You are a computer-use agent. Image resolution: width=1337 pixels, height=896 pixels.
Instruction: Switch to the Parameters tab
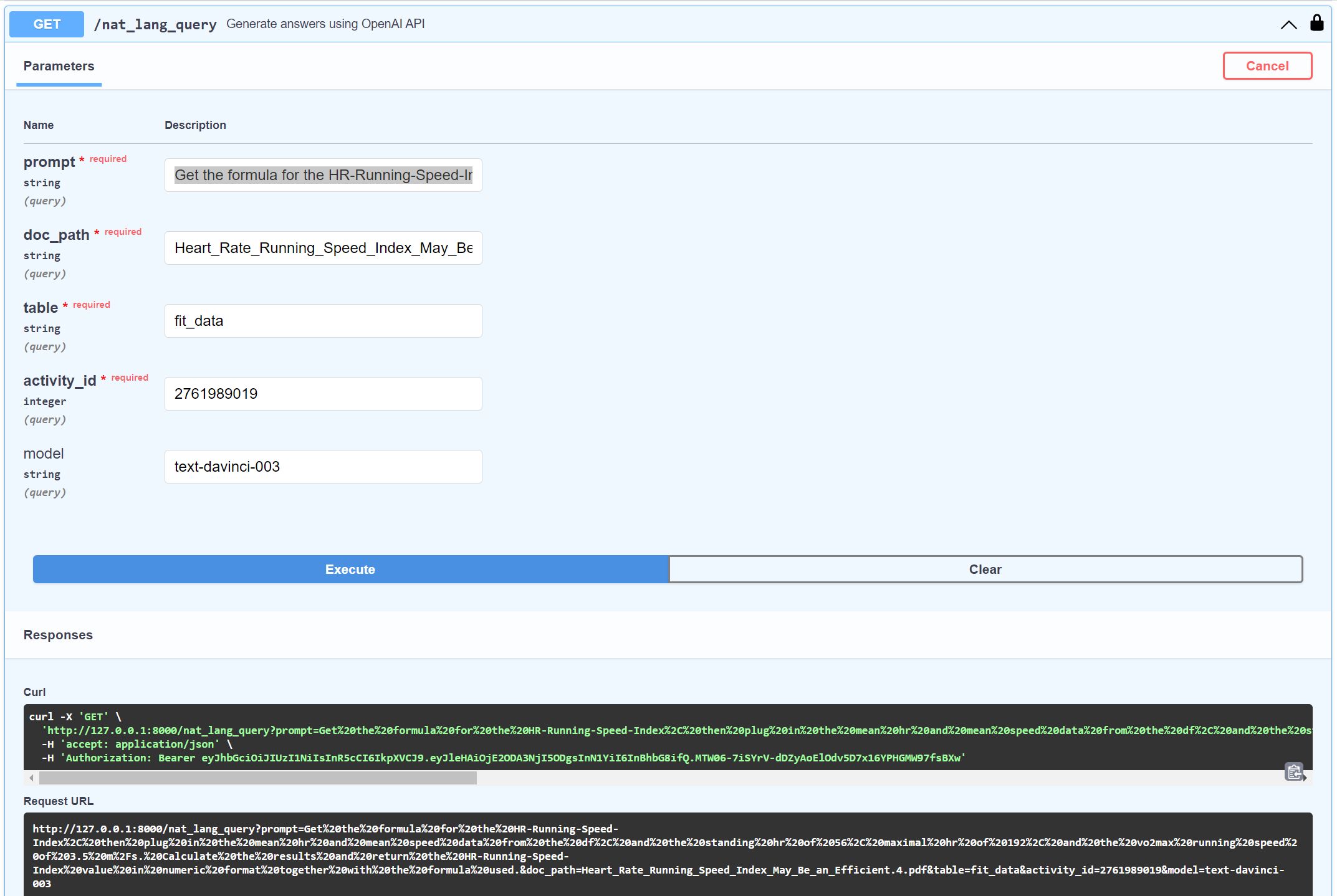click(59, 66)
